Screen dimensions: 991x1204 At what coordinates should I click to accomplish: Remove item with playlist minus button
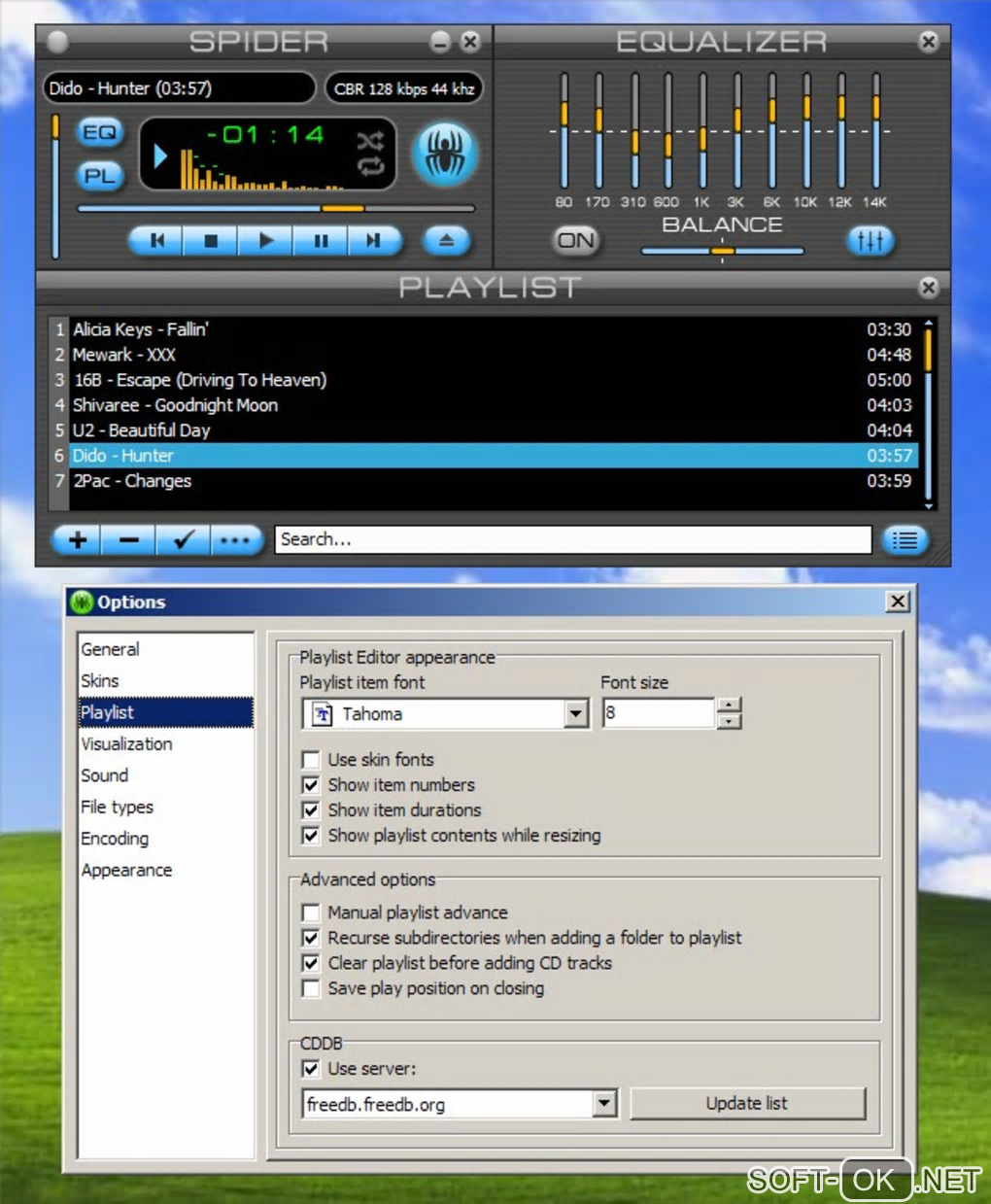(129, 539)
